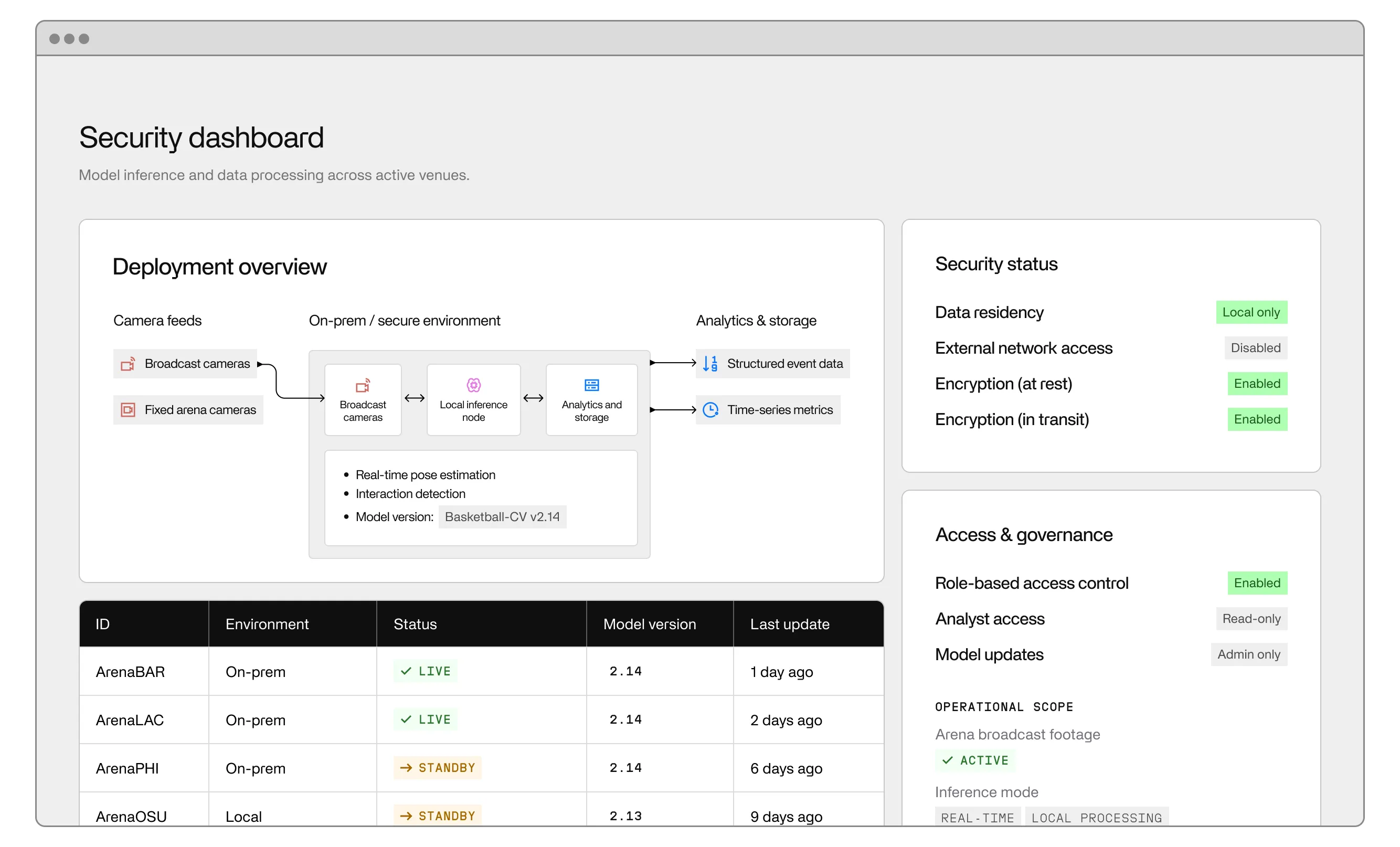Select the Environment column header
This screenshot has height=847, width=1400.
[x=267, y=623]
